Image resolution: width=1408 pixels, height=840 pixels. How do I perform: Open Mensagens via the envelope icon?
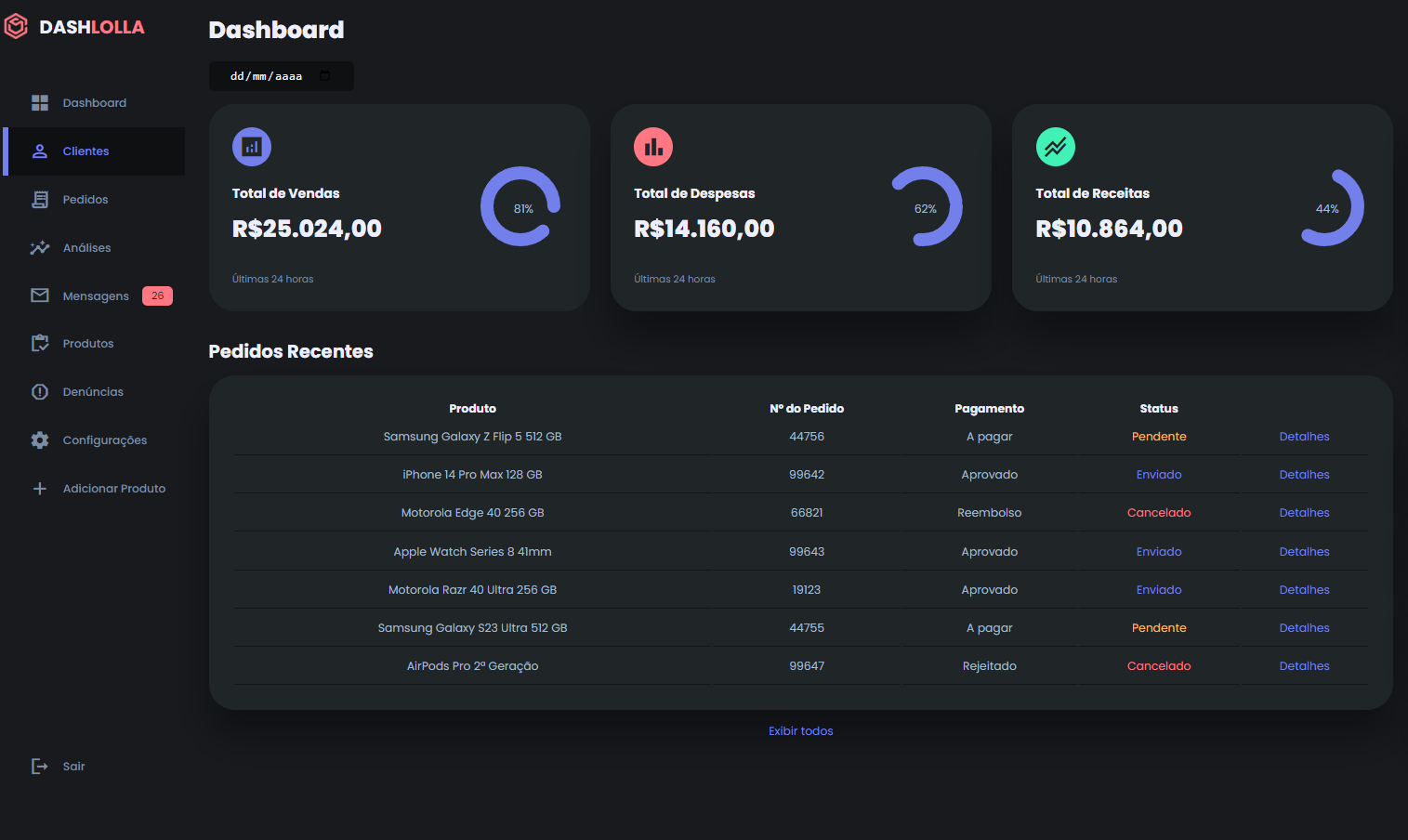pyautogui.click(x=40, y=295)
